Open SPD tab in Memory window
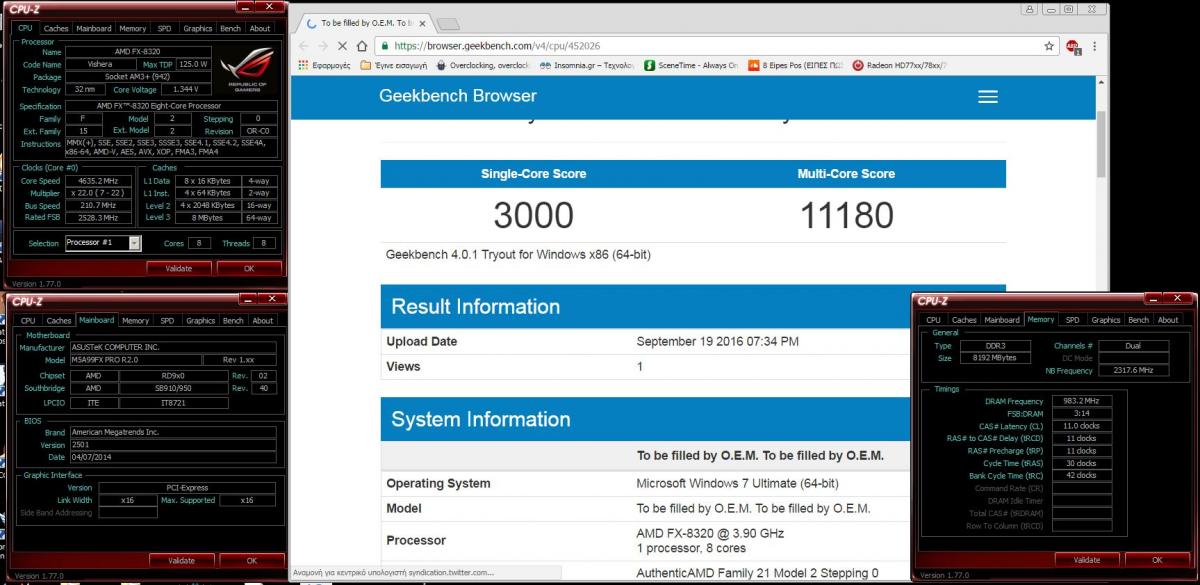1200x585 pixels. pyautogui.click(x=1072, y=320)
